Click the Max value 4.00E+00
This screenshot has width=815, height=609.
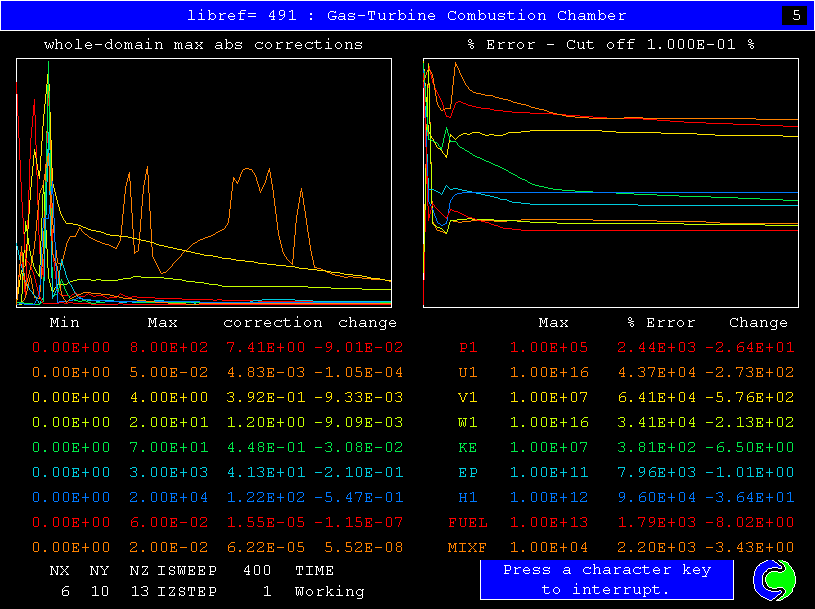[169, 398]
